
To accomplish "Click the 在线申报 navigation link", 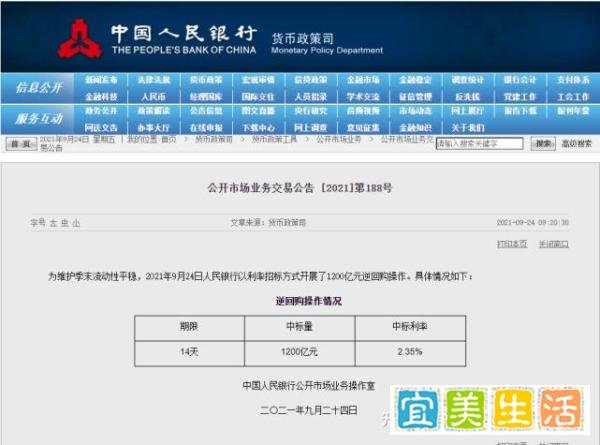I will point(206,128).
